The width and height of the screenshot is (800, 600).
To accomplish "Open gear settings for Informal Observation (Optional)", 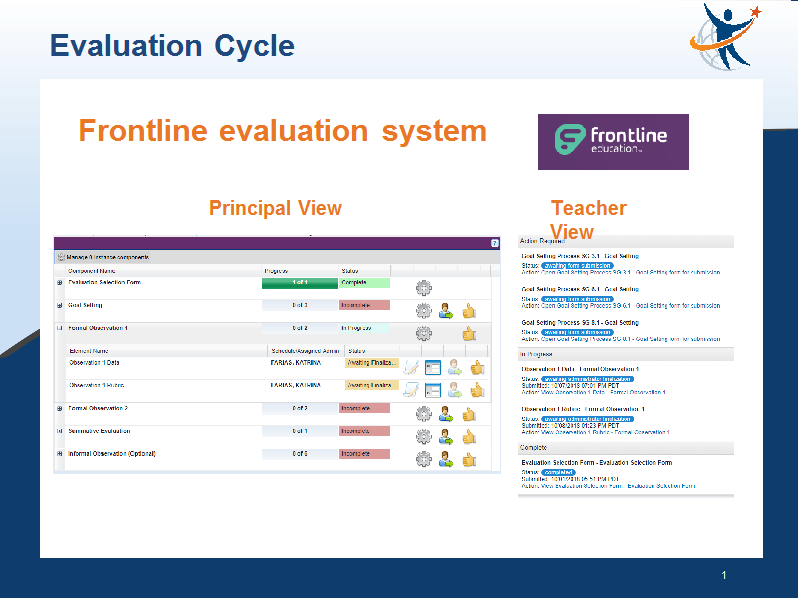I will click(x=423, y=460).
